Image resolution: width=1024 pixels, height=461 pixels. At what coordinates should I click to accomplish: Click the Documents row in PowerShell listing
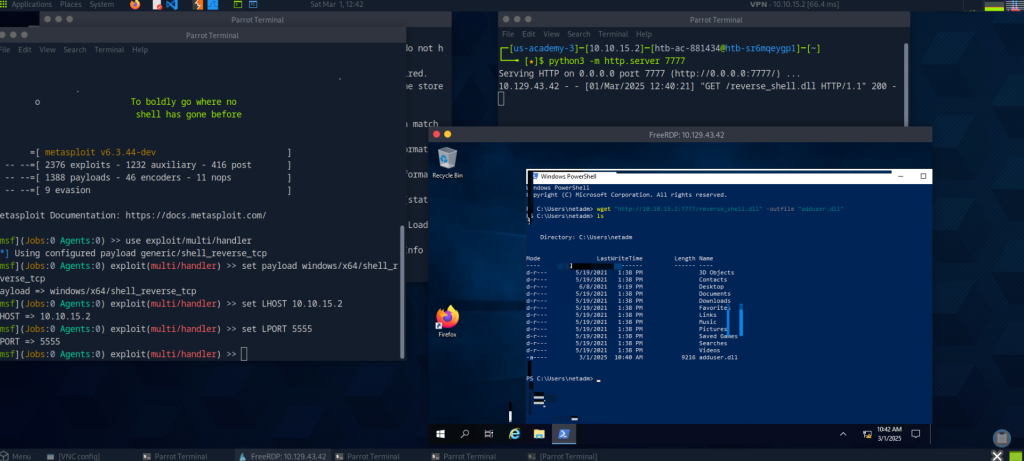(631, 294)
